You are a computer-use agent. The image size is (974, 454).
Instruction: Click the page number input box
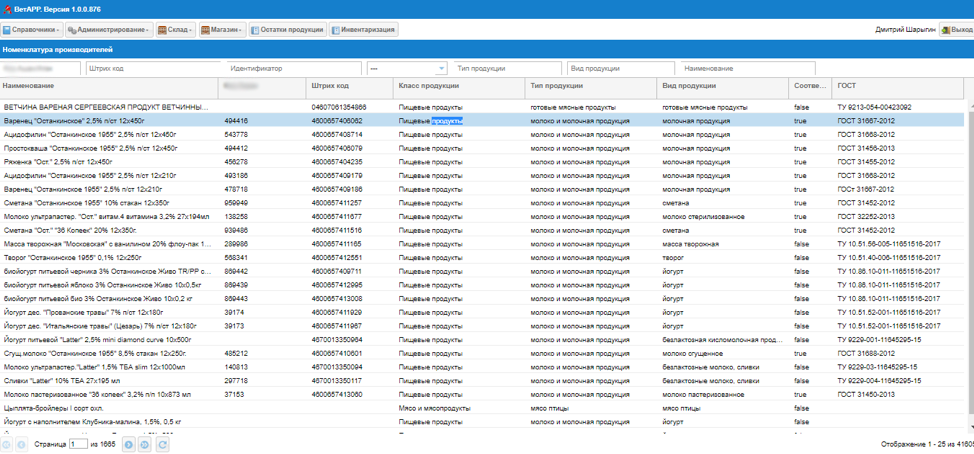click(x=78, y=444)
